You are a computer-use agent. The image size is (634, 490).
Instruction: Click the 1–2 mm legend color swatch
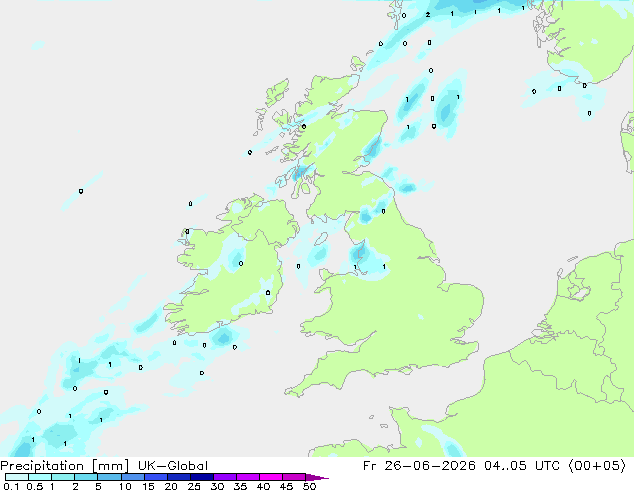(x=63, y=477)
